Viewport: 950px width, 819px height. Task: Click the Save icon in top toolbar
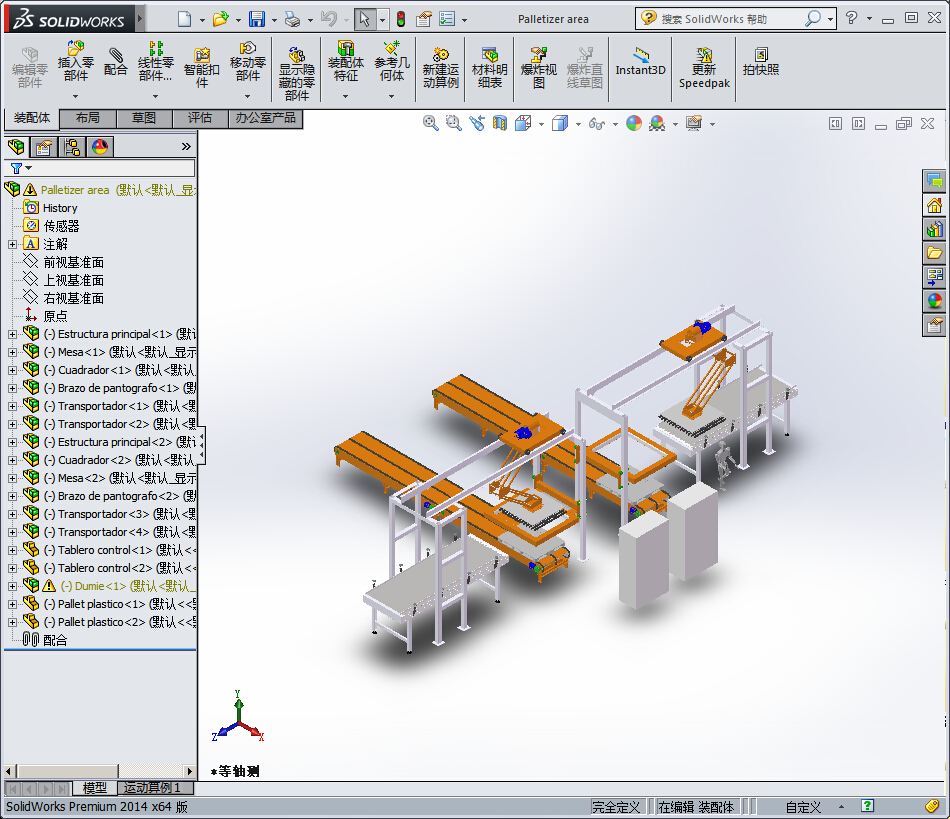[257, 19]
